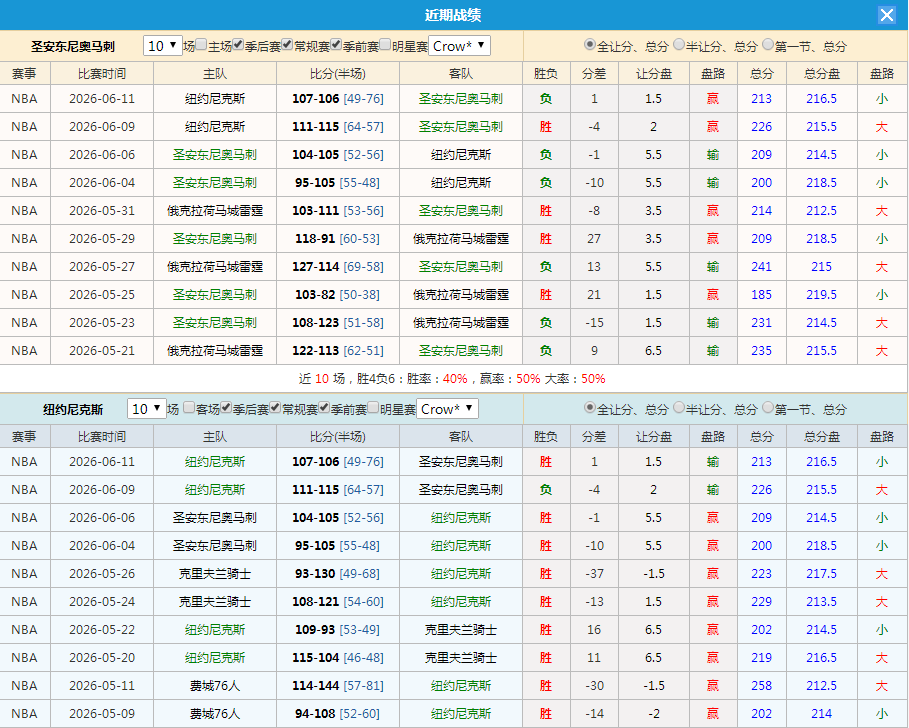This screenshot has width=909, height=728.
Task: Toggle 明星赛 checkbox in 纽约尼克斯 section
Action: point(373,407)
